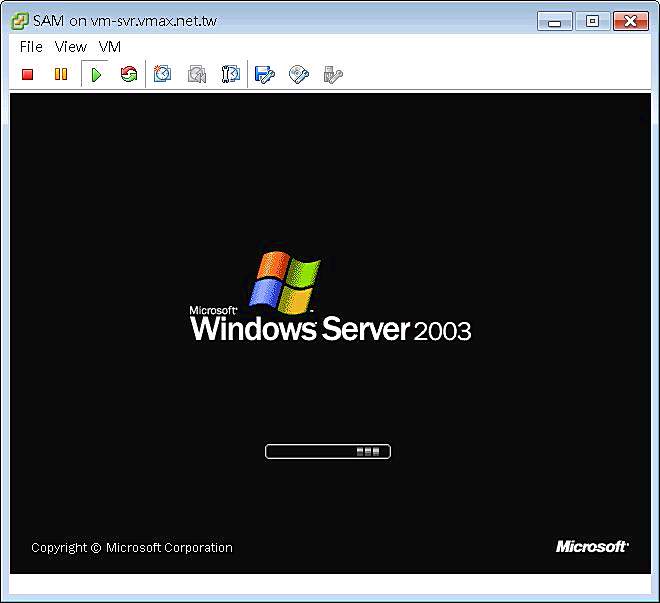Open the VM menu
The width and height of the screenshot is (660, 603).
click(x=110, y=47)
